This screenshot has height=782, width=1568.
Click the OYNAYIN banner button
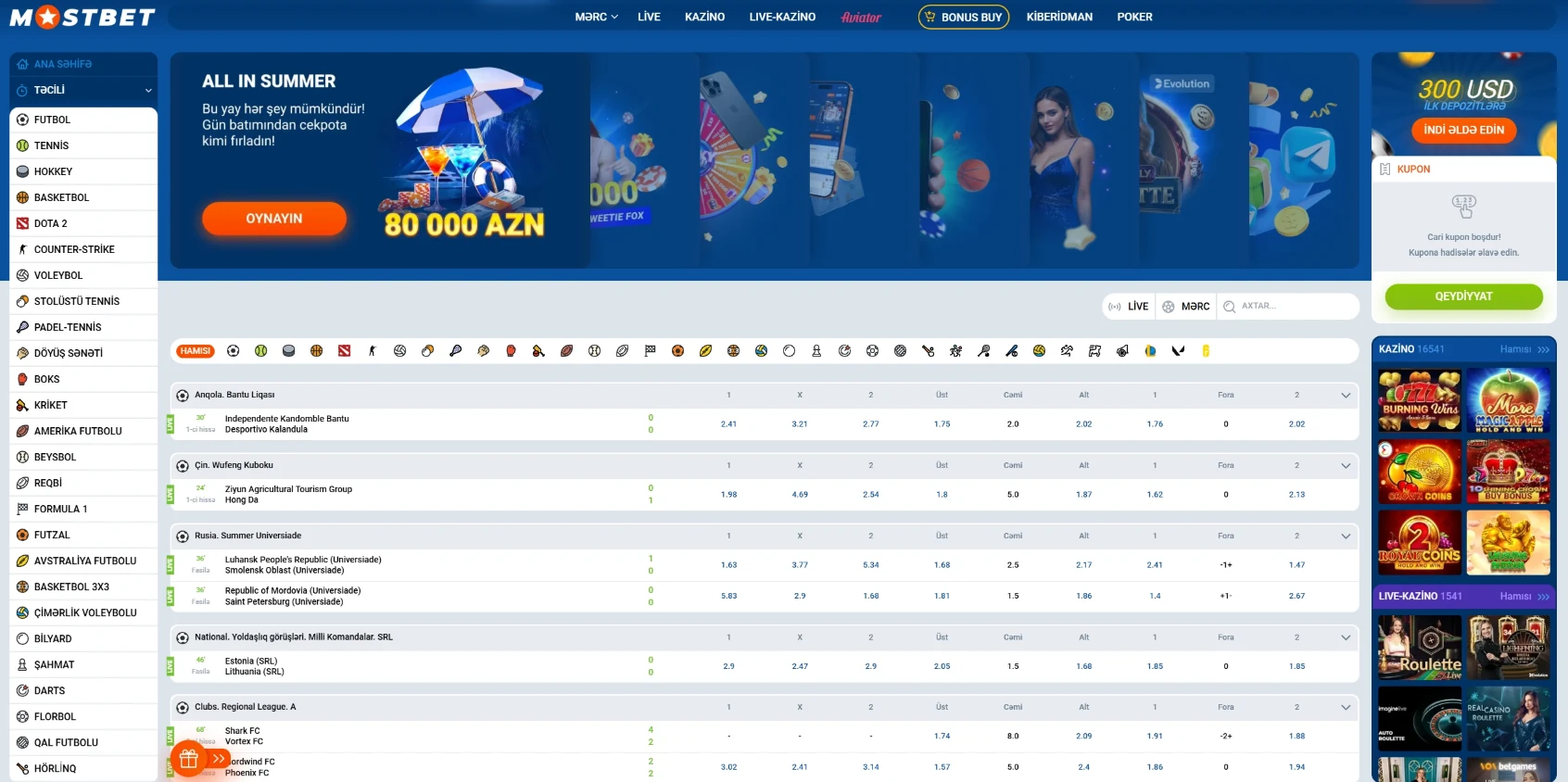(x=274, y=219)
